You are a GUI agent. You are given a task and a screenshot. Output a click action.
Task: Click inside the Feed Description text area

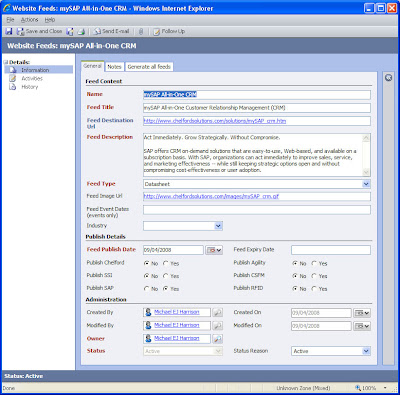tap(253, 155)
